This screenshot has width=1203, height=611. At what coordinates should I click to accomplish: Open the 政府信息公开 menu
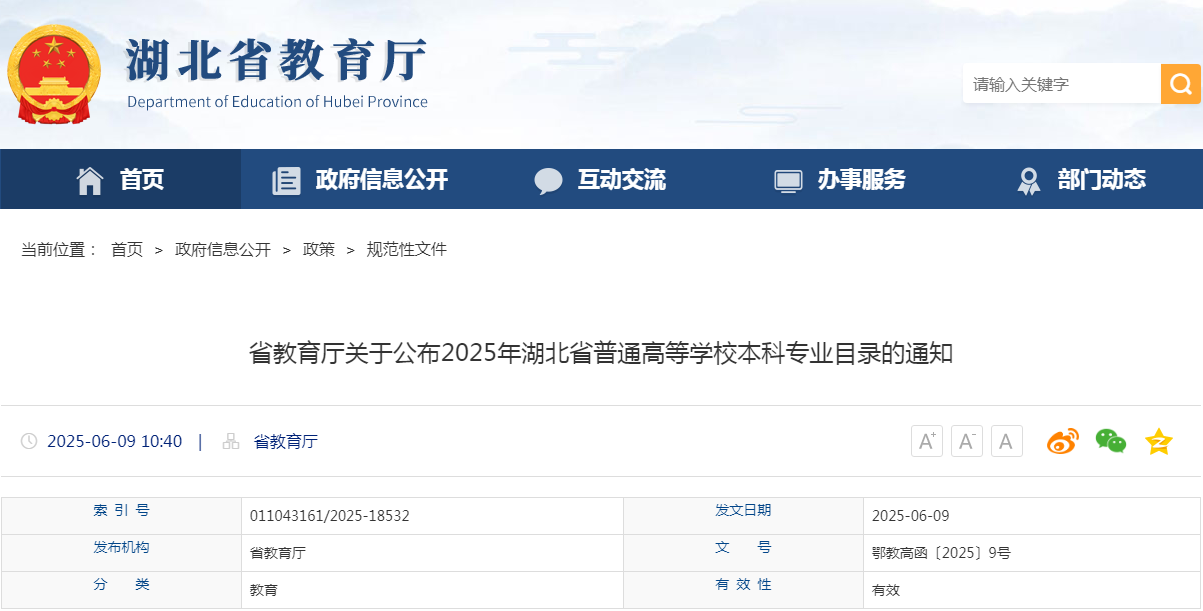click(381, 180)
